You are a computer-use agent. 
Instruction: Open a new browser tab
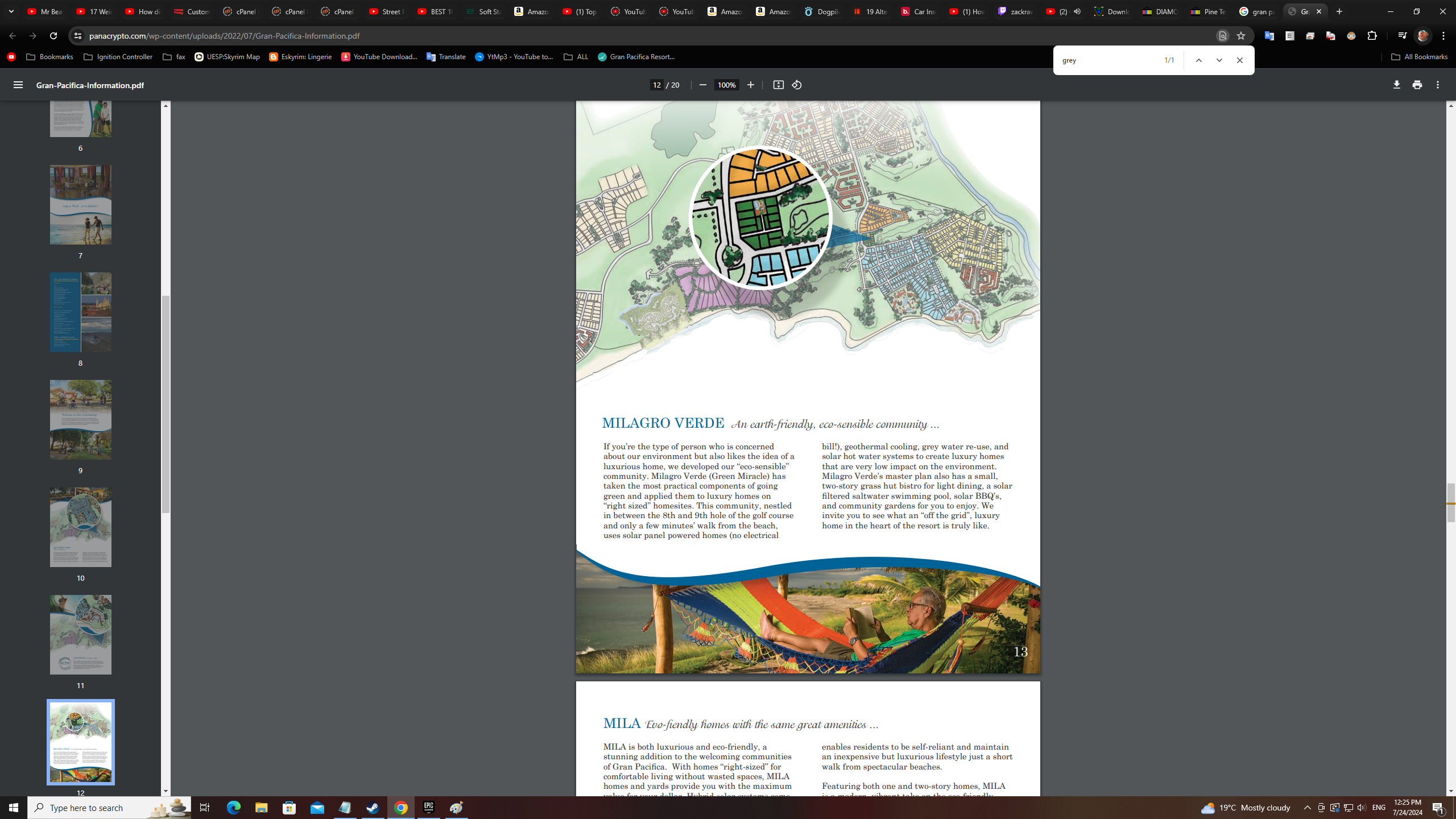(x=1339, y=11)
